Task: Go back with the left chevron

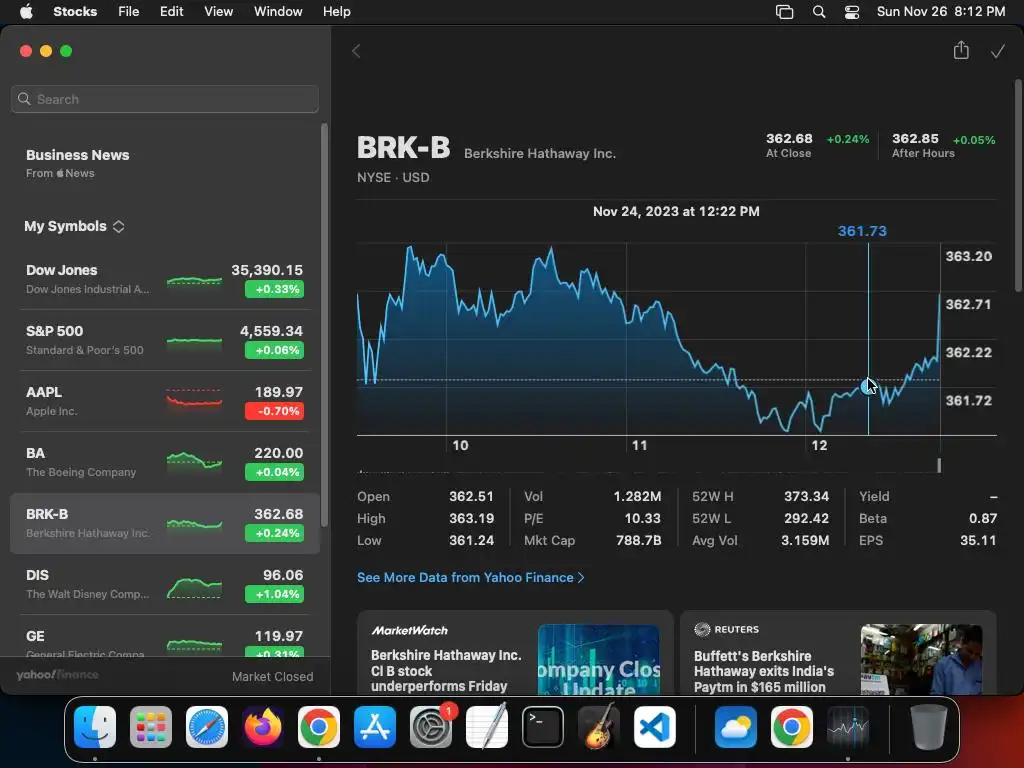Action: click(x=356, y=51)
